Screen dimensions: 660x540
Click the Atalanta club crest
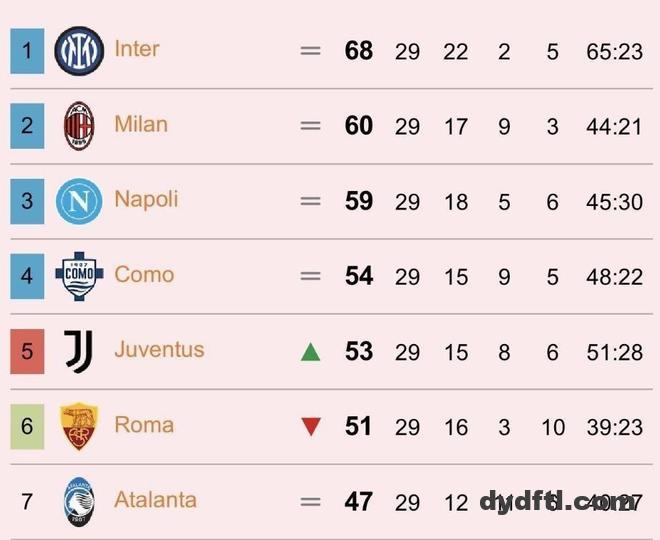79,501
